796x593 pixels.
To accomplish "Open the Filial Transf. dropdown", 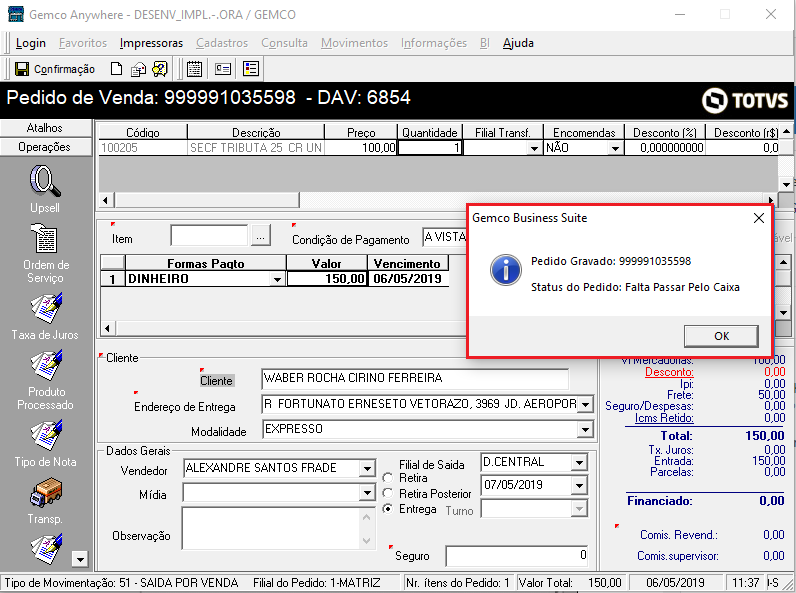I will click(534, 148).
